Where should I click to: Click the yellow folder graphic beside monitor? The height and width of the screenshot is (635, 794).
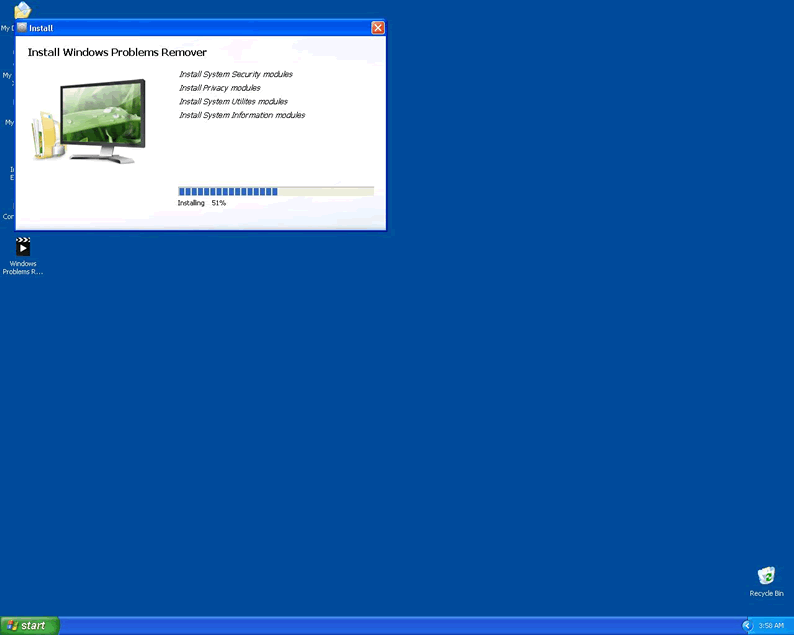pyautogui.click(x=45, y=137)
